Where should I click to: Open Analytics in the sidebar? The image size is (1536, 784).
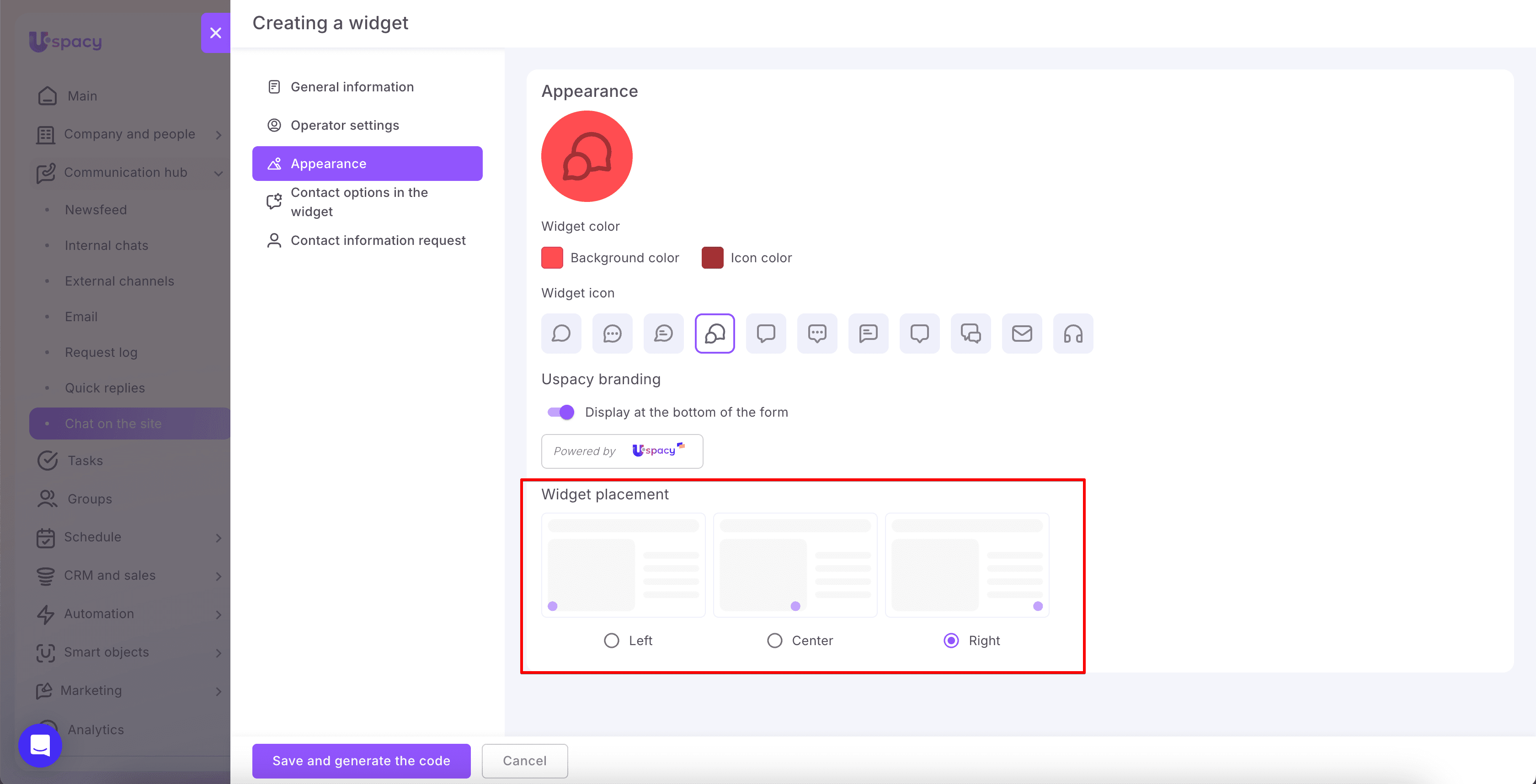[96, 729]
